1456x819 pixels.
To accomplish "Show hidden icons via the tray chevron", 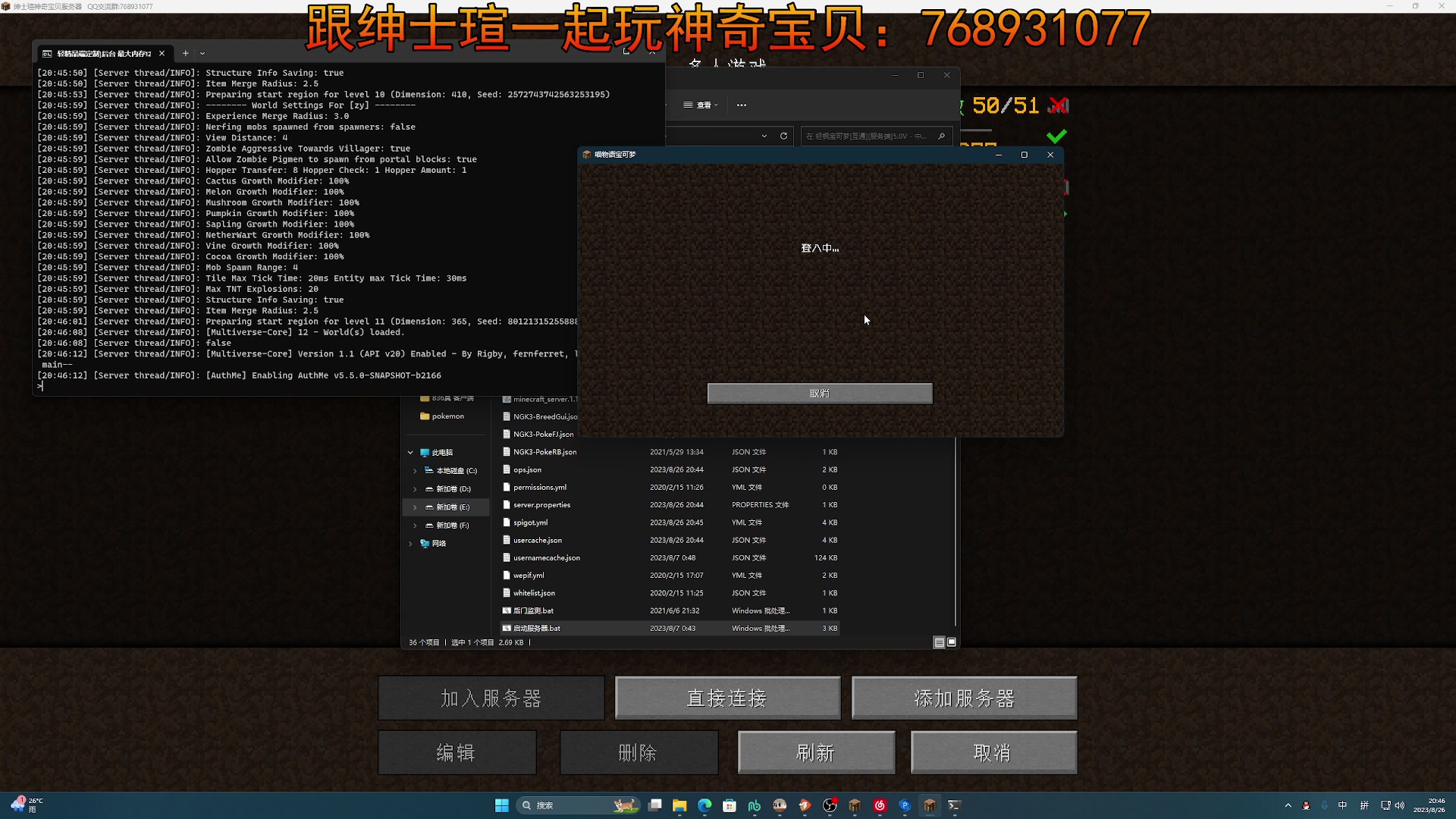I will point(1288,805).
